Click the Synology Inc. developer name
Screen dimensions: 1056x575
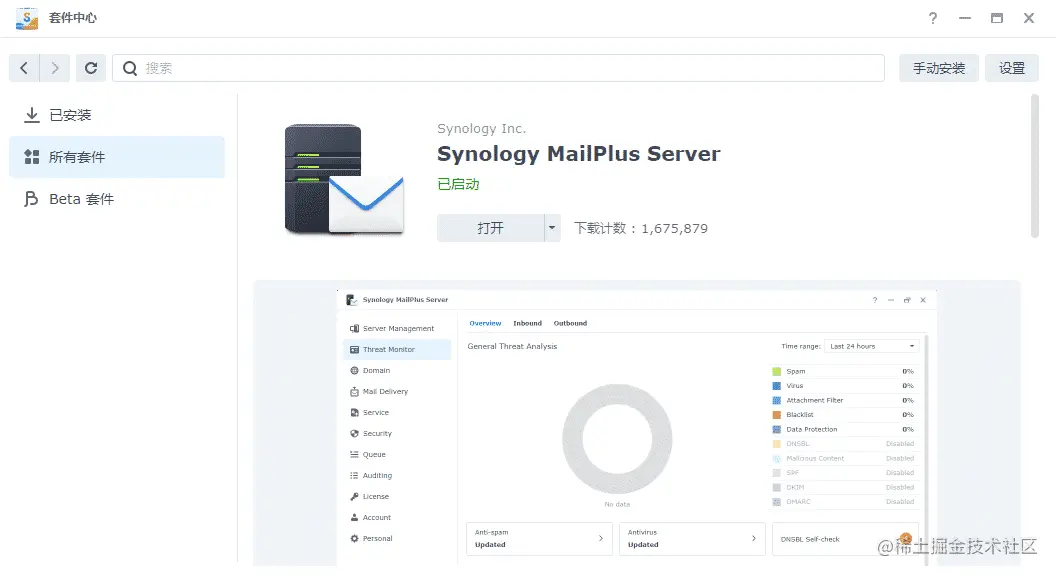pyautogui.click(x=482, y=129)
